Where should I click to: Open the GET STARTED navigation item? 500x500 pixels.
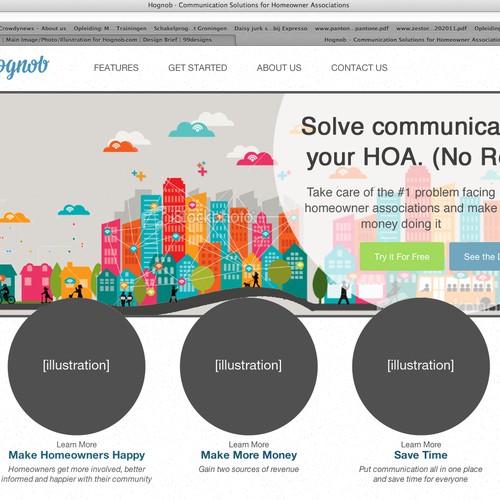click(x=198, y=68)
